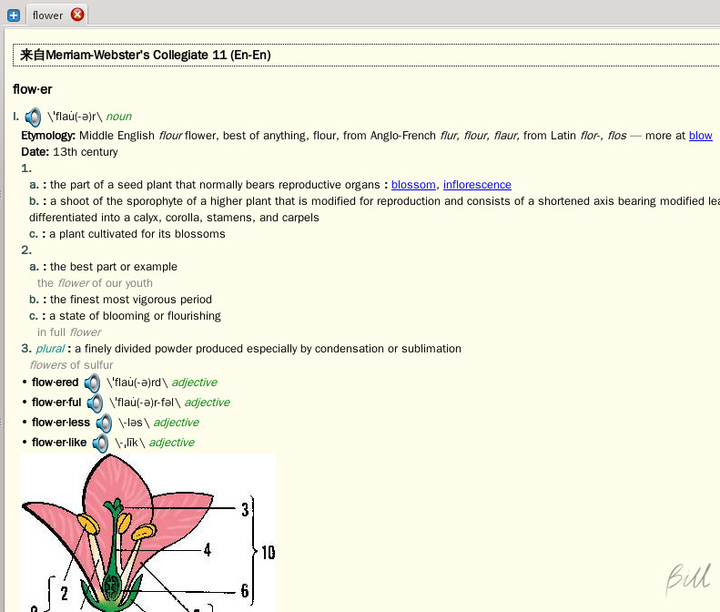Viewport: 720px width, 612px height.
Task: Click the bold flow·er headword
Action: point(34,89)
